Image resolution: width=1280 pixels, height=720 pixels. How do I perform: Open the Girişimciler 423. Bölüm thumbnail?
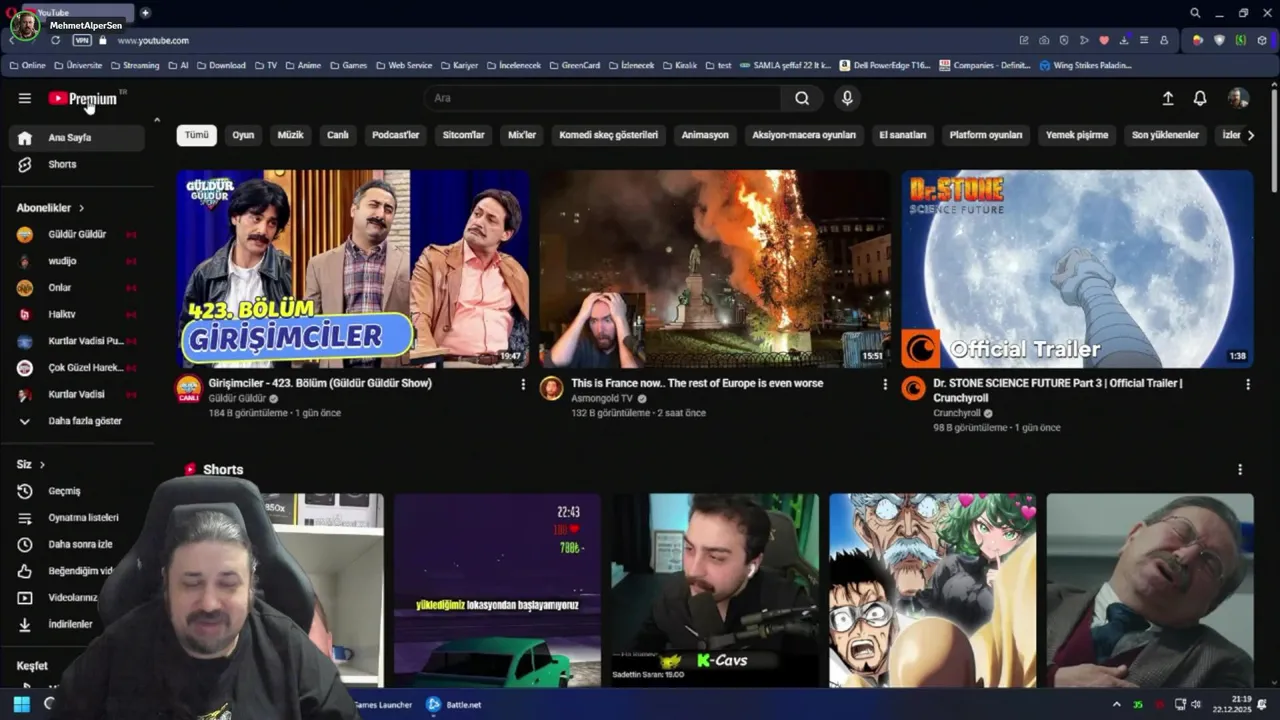click(353, 269)
